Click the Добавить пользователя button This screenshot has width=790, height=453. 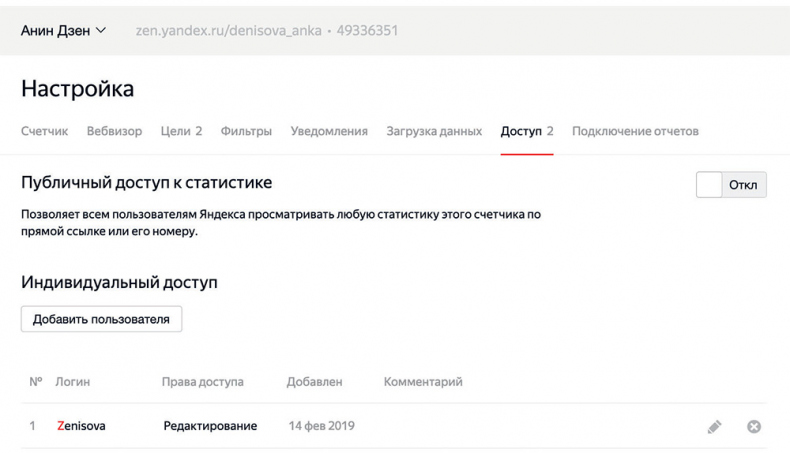[101, 320]
